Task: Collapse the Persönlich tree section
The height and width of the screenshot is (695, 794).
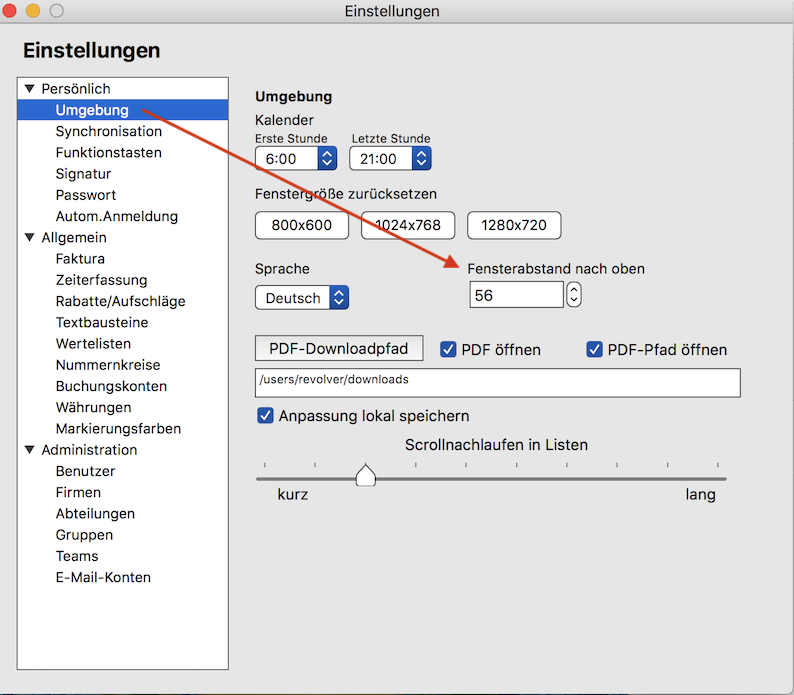Action: [x=29, y=89]
